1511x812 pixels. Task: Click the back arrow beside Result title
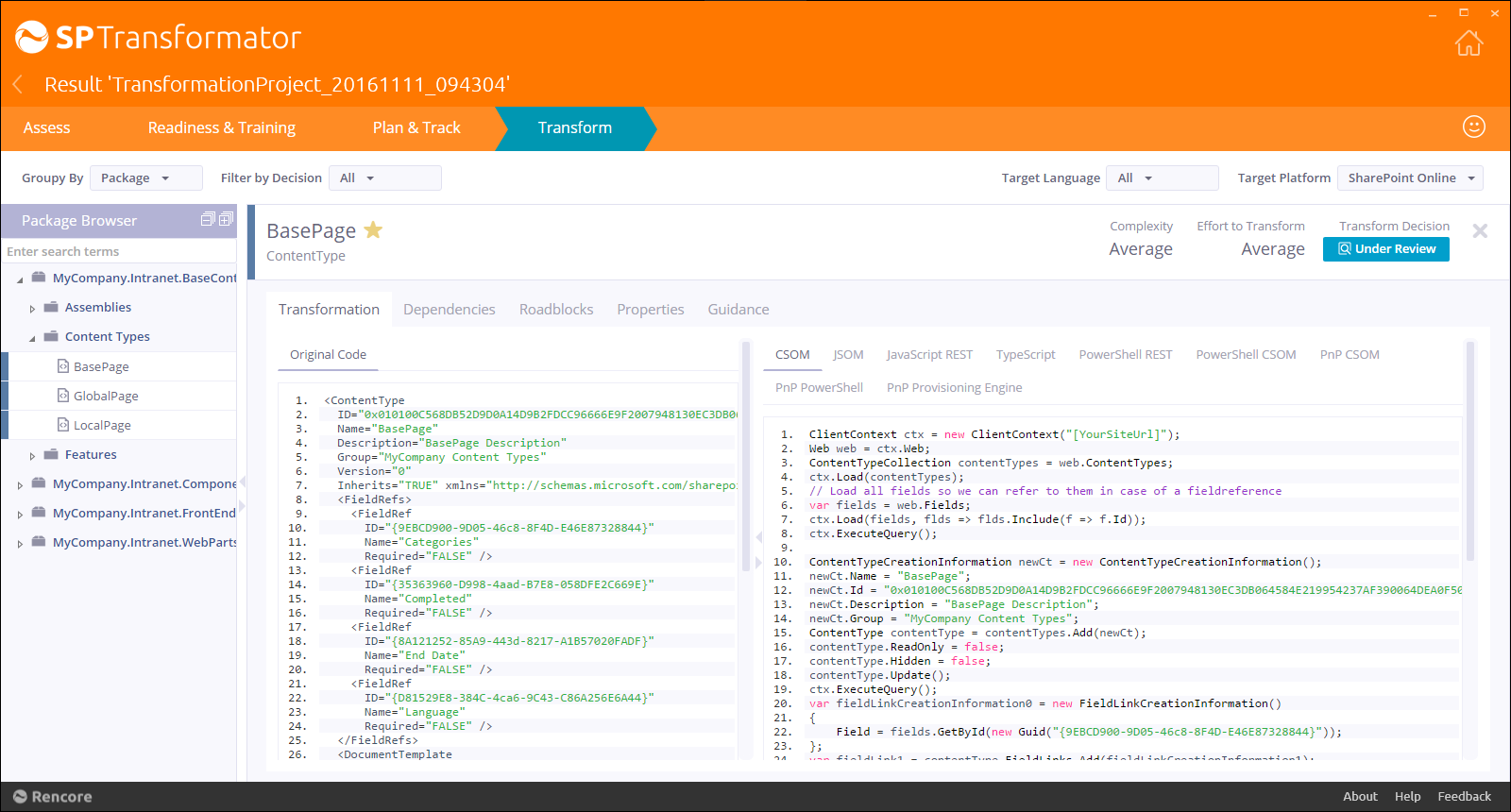18,85
